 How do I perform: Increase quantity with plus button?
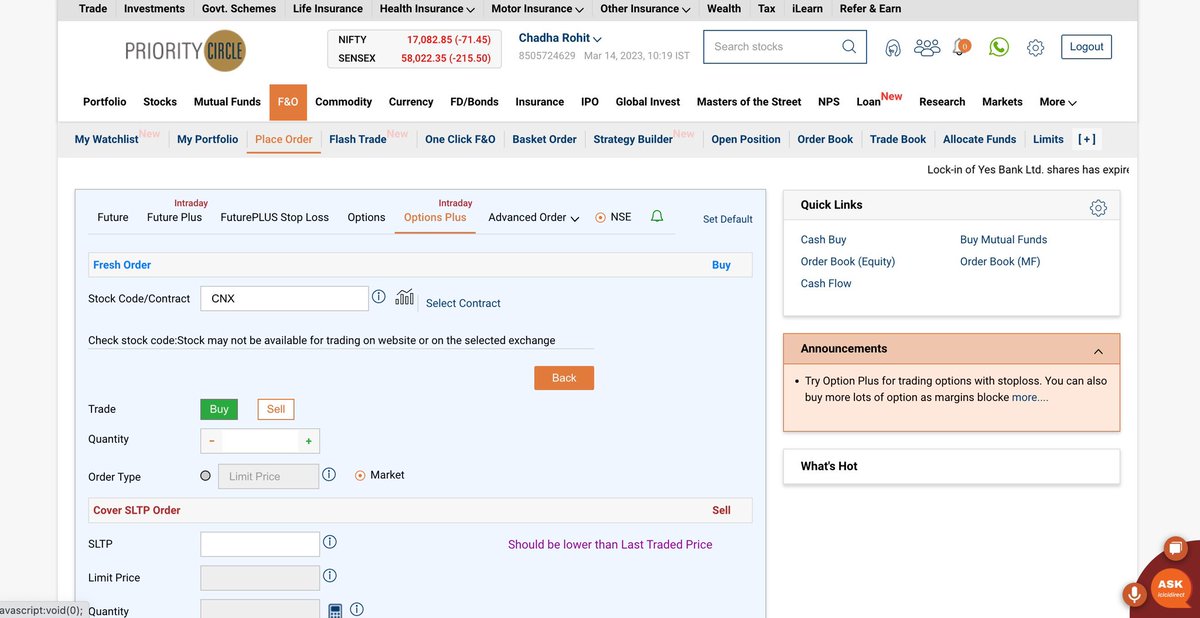point(308,441)
